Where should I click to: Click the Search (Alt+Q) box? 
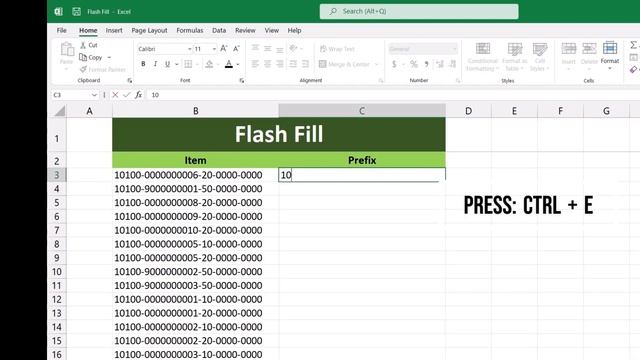coord(419,11)
